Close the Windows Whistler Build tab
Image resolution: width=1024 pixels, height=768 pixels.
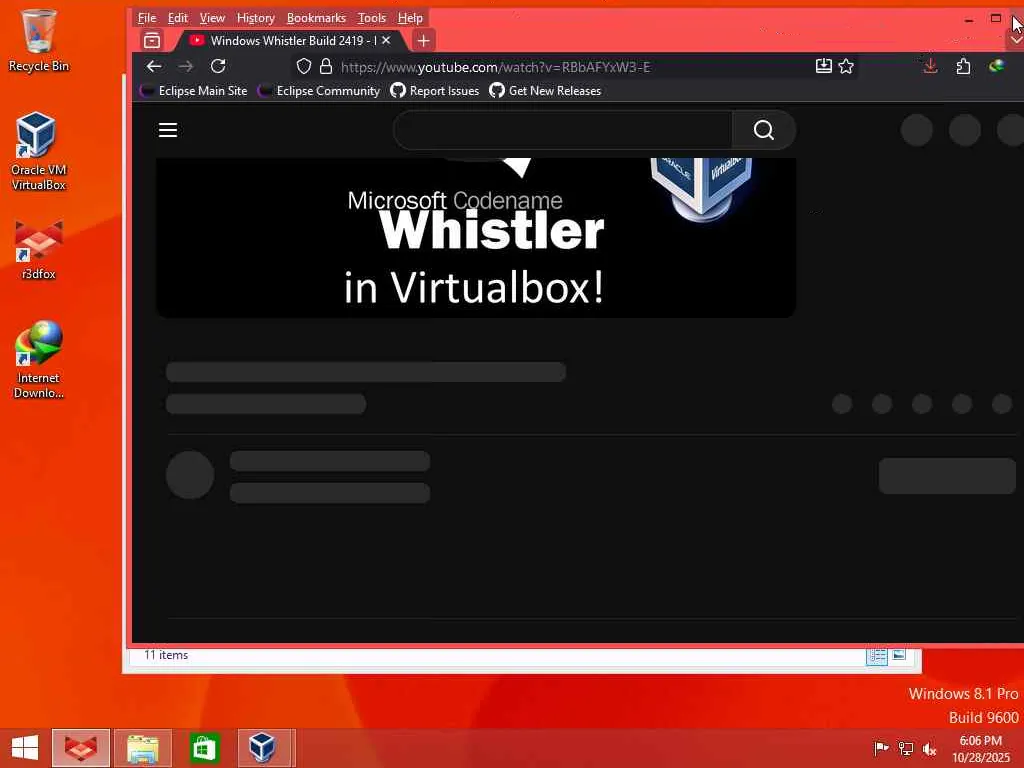(x=386, y=40)
